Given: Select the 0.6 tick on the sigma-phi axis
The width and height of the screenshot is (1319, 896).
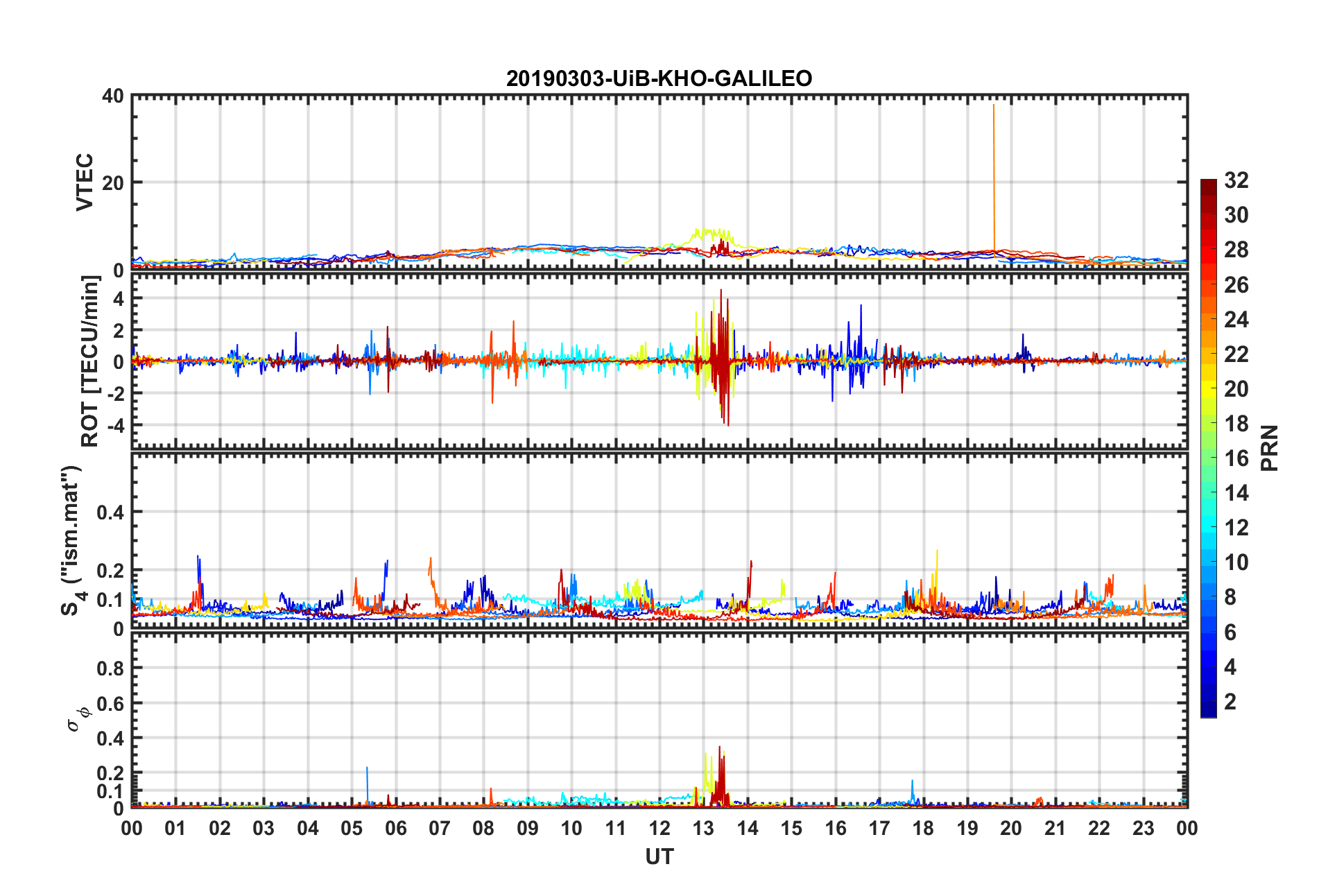Looking at the screenshot, I should coord(110,703).
